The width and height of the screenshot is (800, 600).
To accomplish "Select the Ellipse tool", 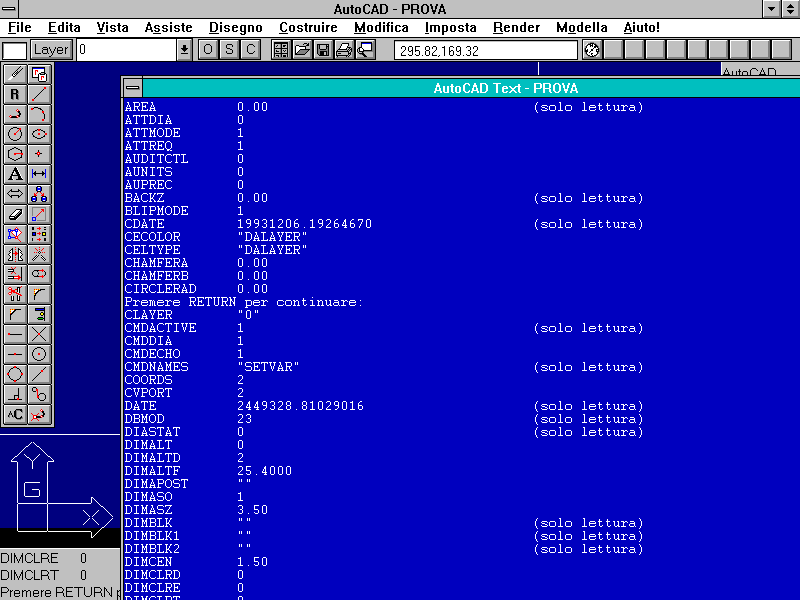I will coord(39,134).
